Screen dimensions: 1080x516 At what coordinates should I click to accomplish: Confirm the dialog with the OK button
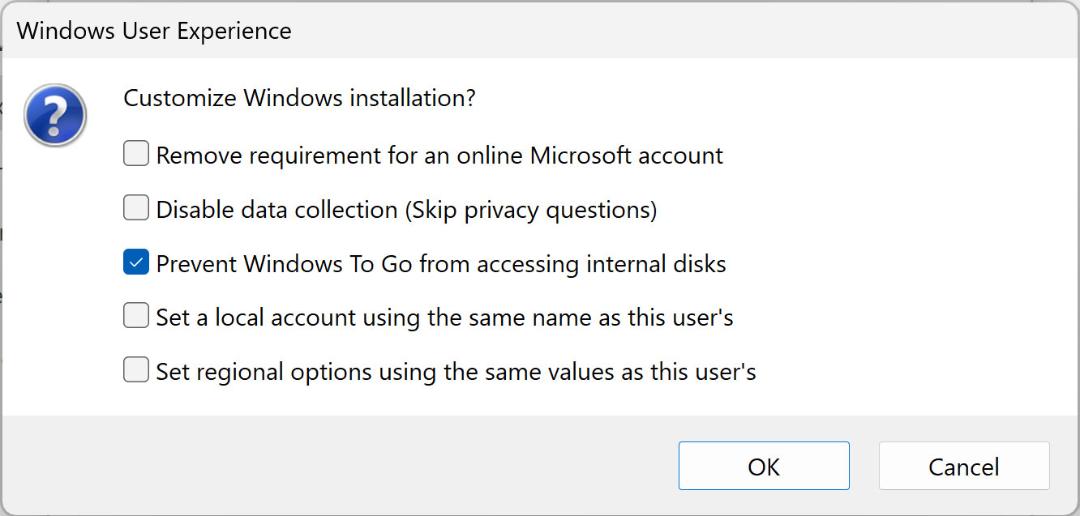tap(764, 466)
